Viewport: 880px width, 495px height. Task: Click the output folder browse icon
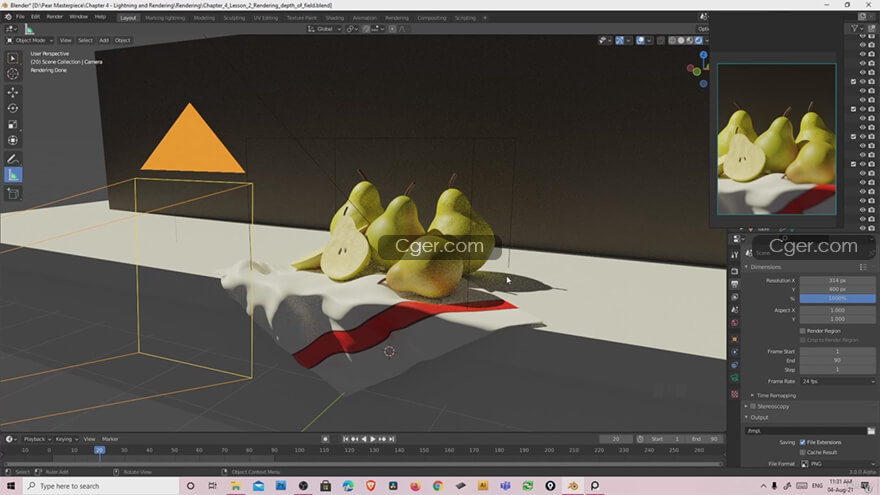click(x=871, y=430)
